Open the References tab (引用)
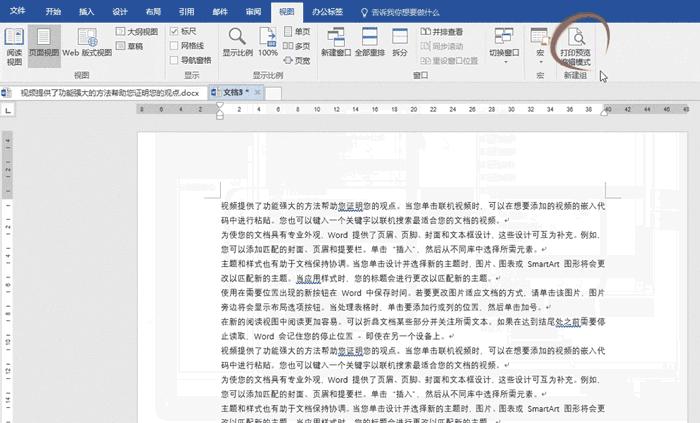This screenshot has height=423, width=700. pyautogui.click(x=187, y=12)
